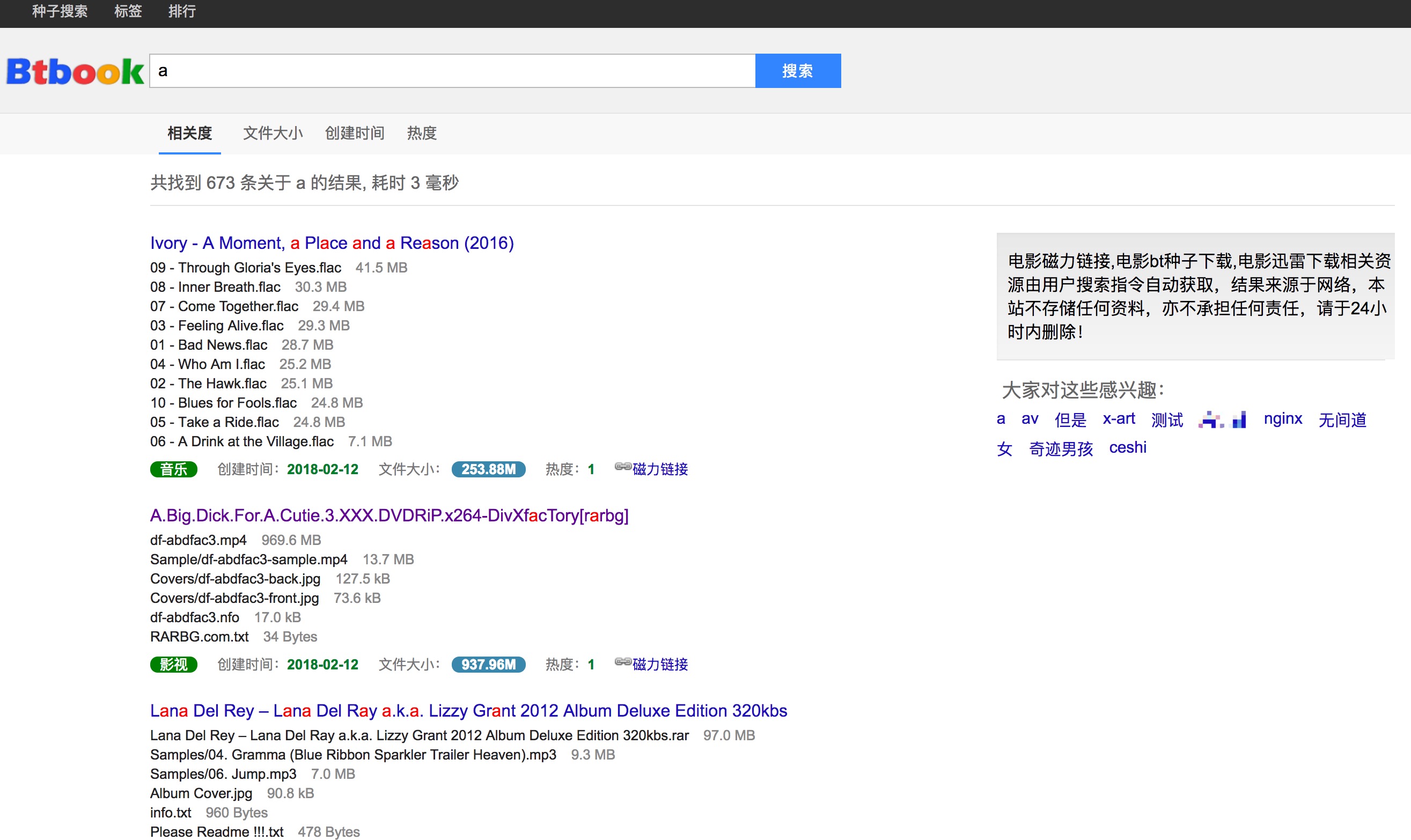Image resolution: width=1411 pixels, height=840 pixels.
Task: Click file '06 - A Drink at the Village.flac'
Action: click(241, 441)
